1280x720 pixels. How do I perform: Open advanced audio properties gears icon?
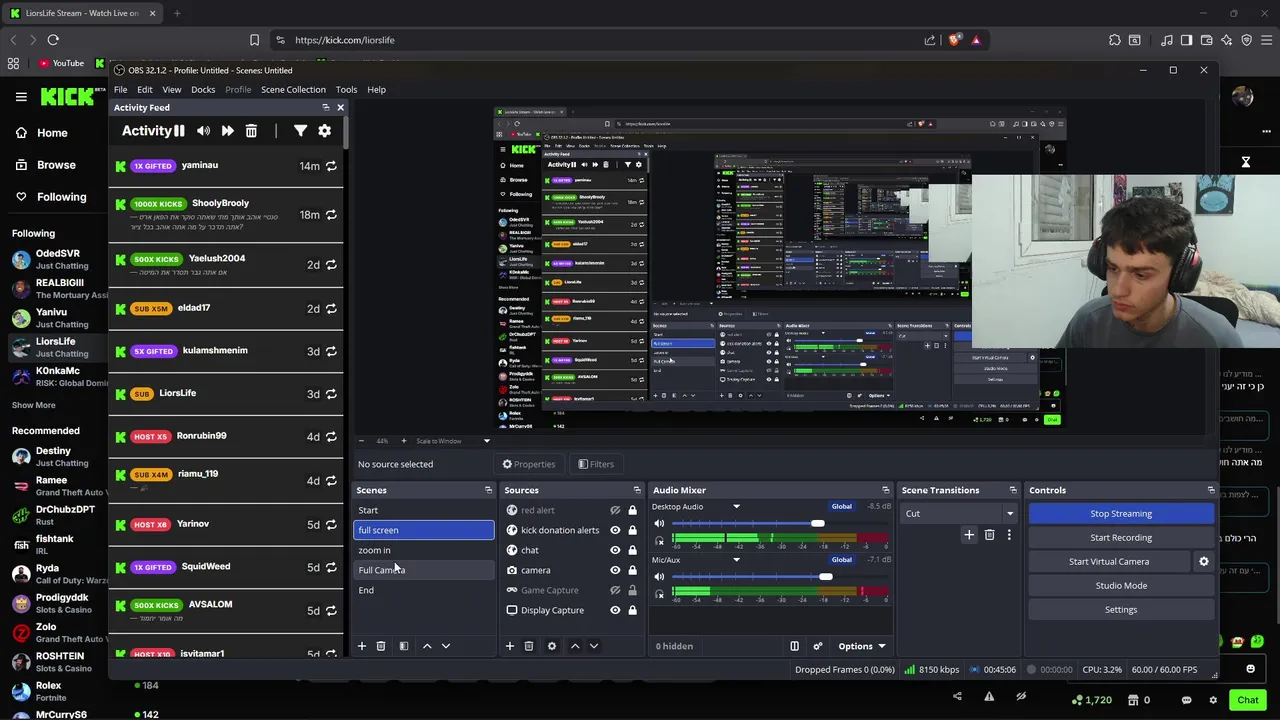pos(818,646)
